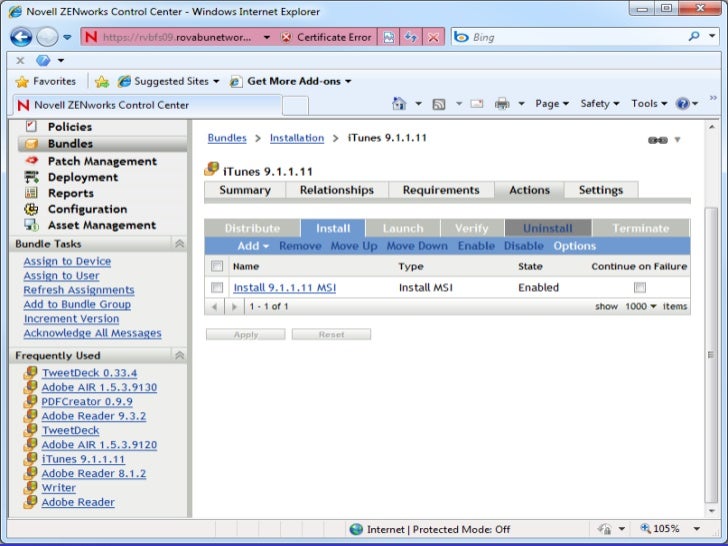Click the browser Back arrow button
728x546 pixels.
(21, 37)
